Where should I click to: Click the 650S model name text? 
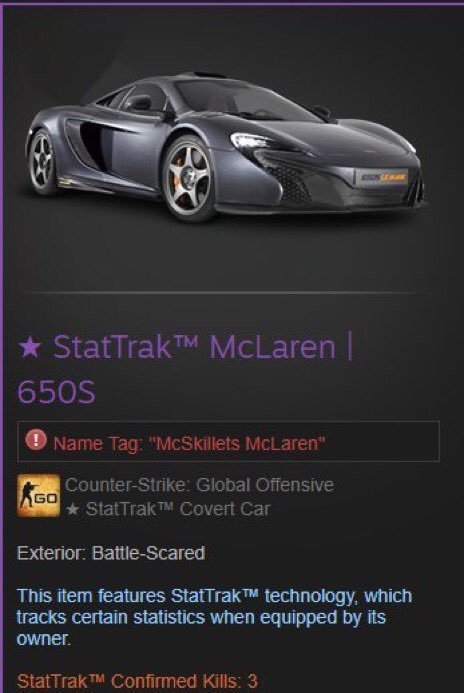click(56, 392)
